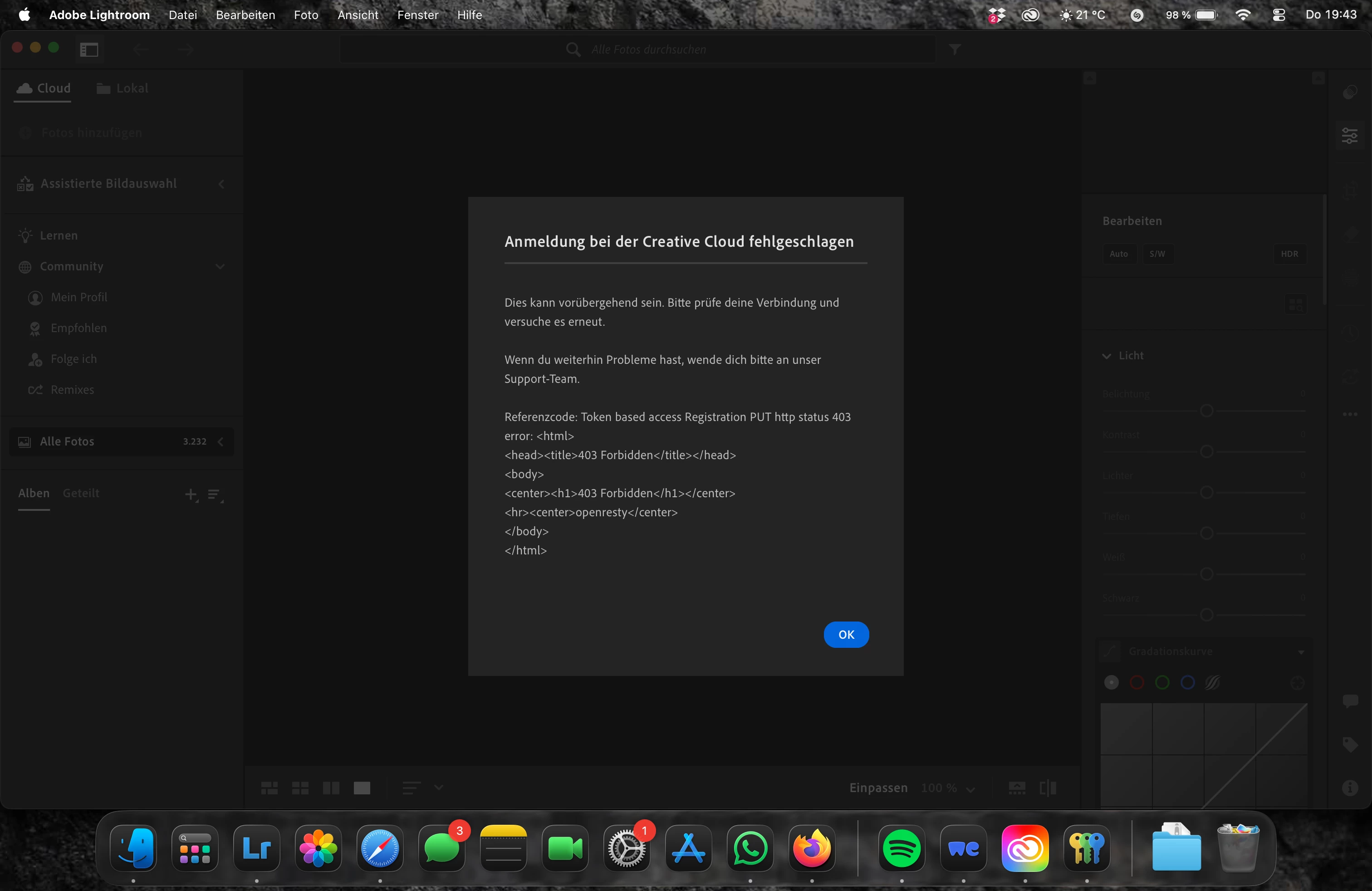Click the forward arrow in the toolbar
Screen dimensions: 1372x891
pos(185,49)
